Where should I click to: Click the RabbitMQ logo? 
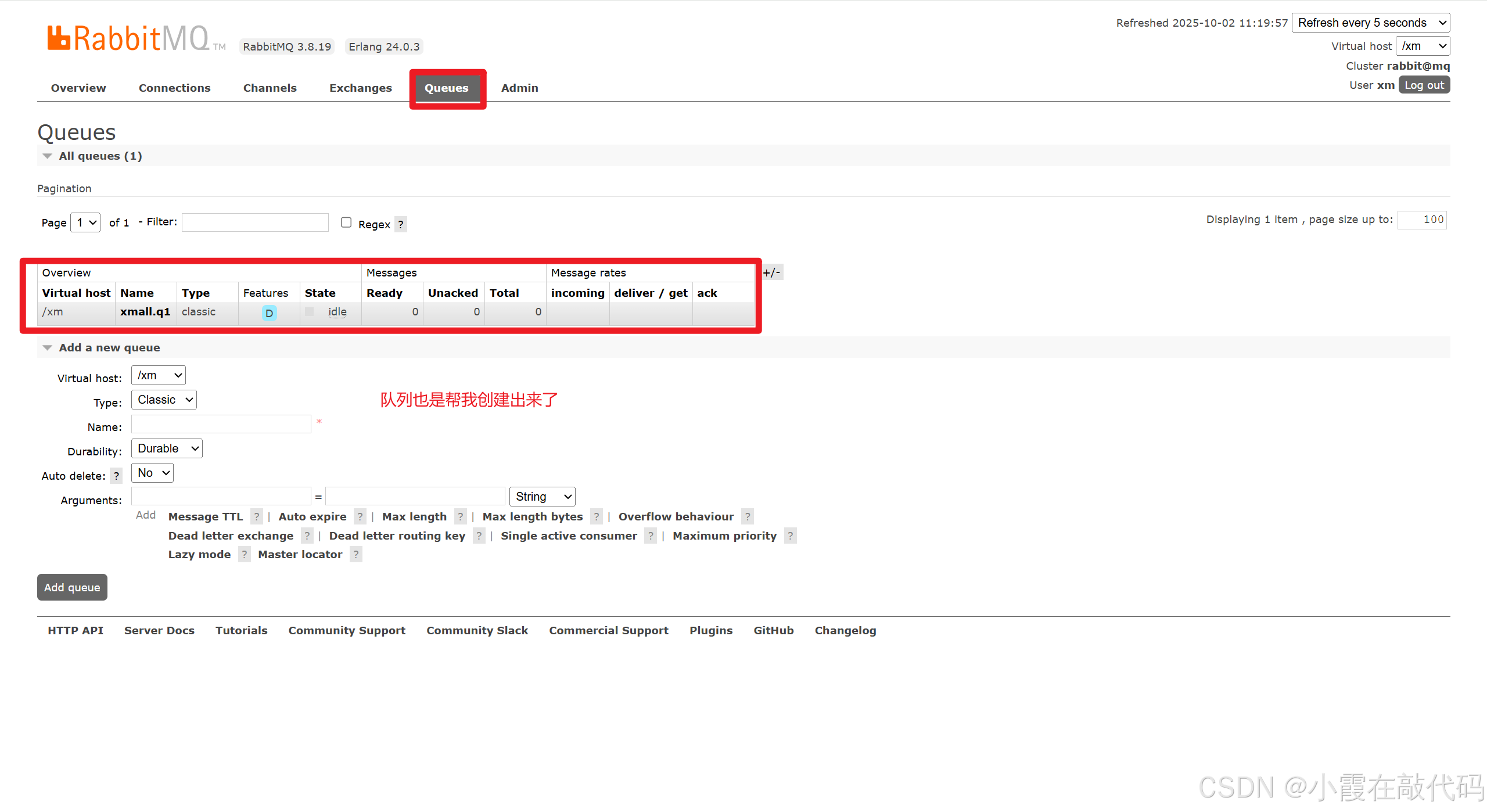coord(128,39)
